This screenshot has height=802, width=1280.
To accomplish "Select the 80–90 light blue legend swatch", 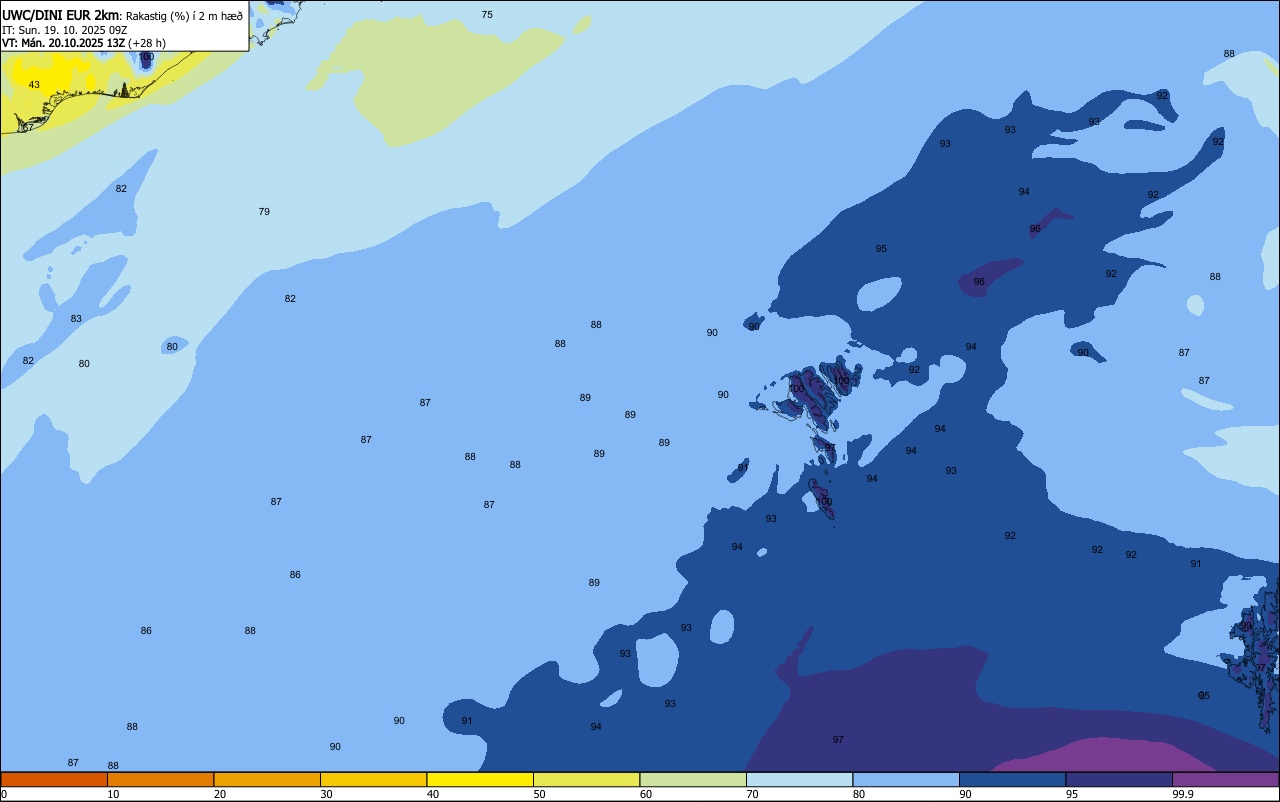I will pos(906,779).
